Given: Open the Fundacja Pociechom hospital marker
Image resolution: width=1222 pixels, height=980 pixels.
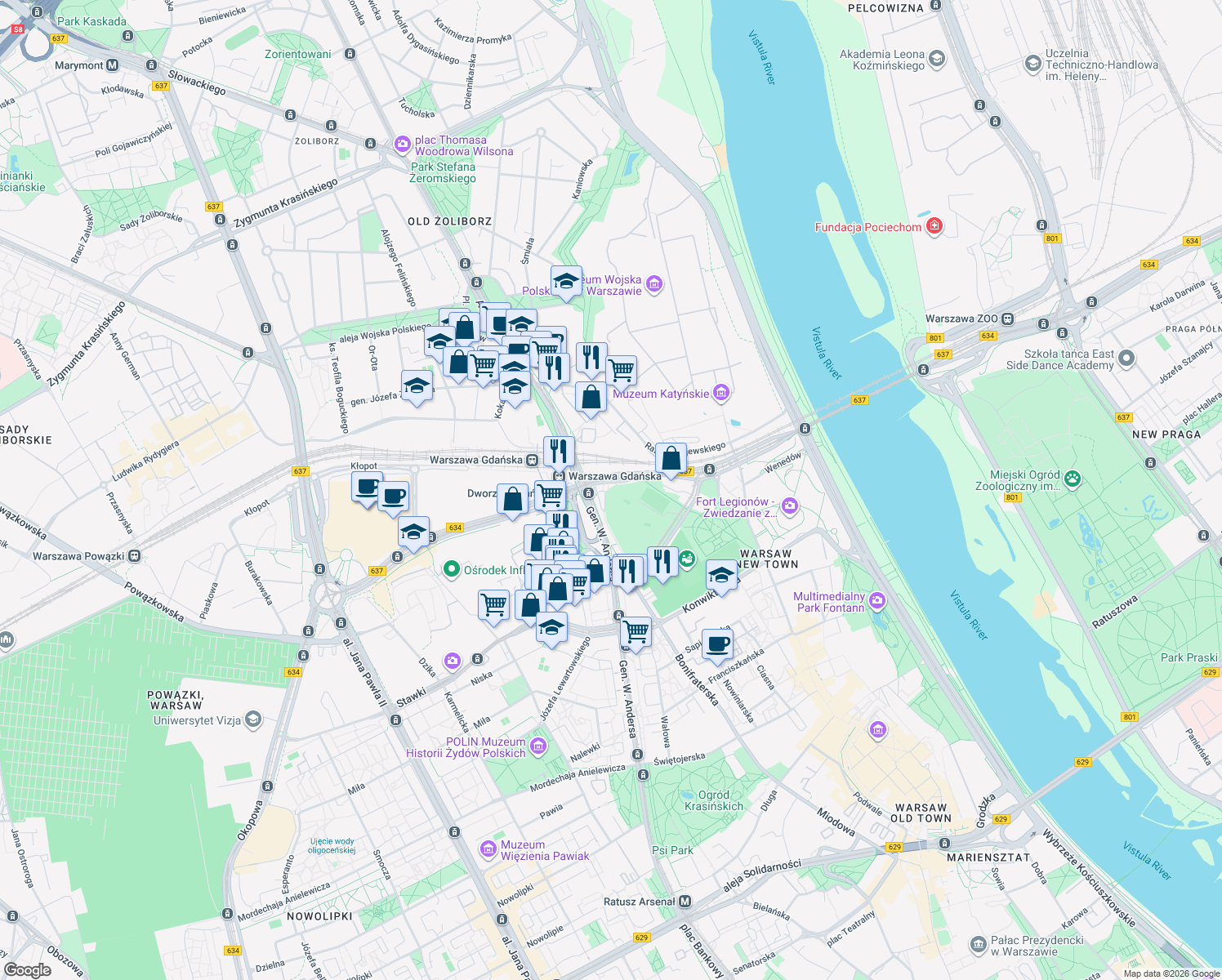Looking at the screenshot, I should point(934,226).
